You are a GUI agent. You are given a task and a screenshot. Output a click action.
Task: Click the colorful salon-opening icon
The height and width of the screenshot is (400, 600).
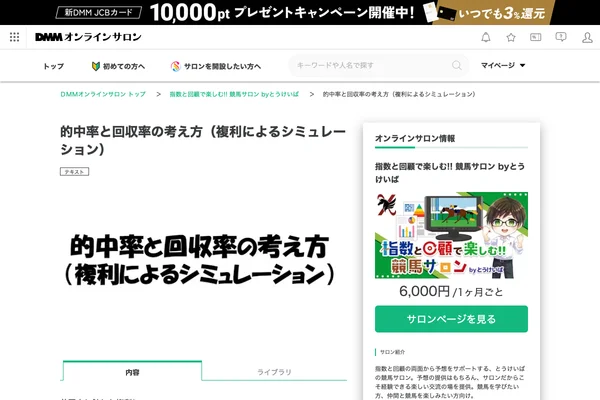click(175, 66)
